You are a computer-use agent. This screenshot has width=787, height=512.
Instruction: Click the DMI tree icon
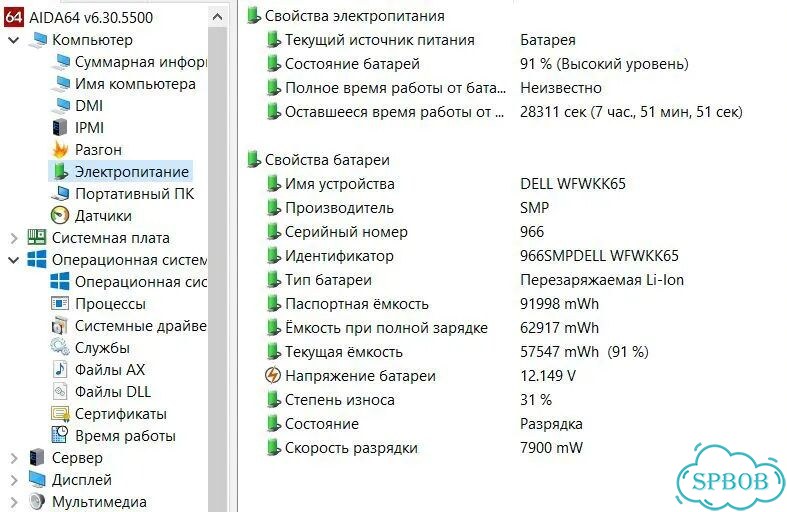pos(61,106)
